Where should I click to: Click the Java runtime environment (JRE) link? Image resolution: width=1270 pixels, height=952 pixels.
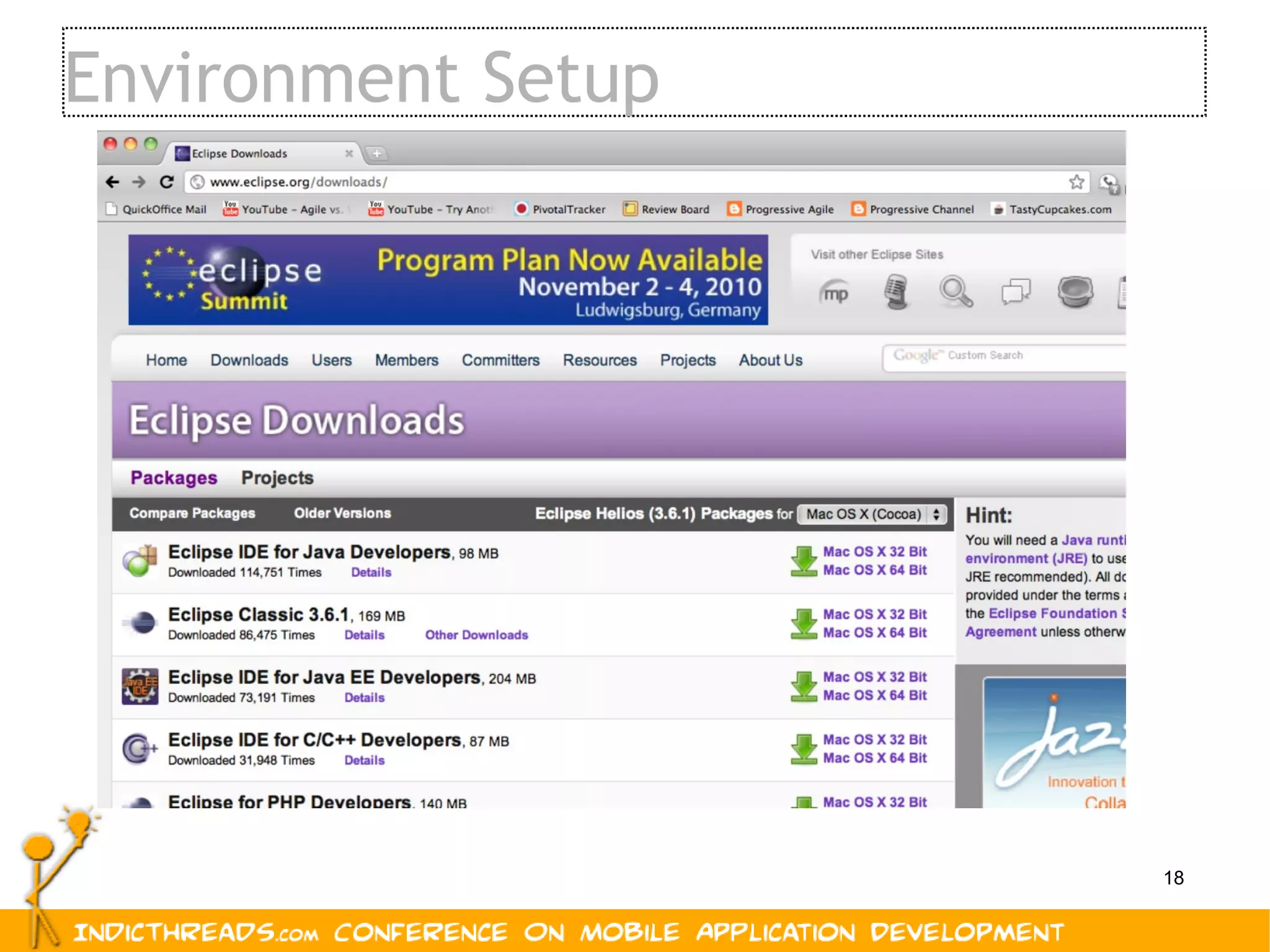(x=1046, y=549)
